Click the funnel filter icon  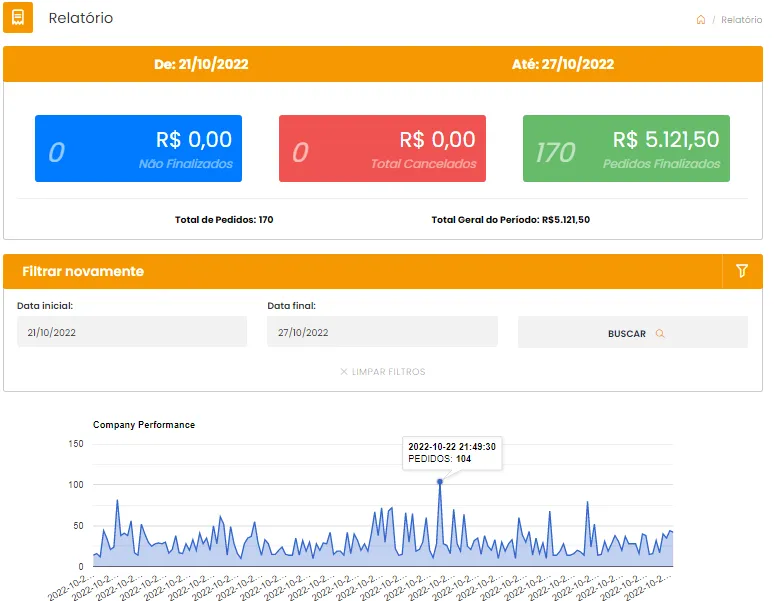pyautogui.click(x=741, y=271)
